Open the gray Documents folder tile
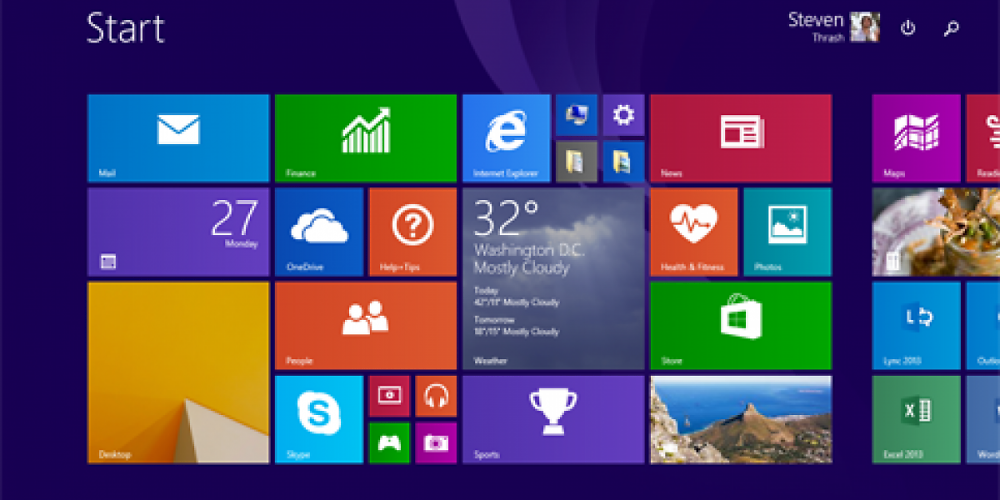 (x=577, y=162)
